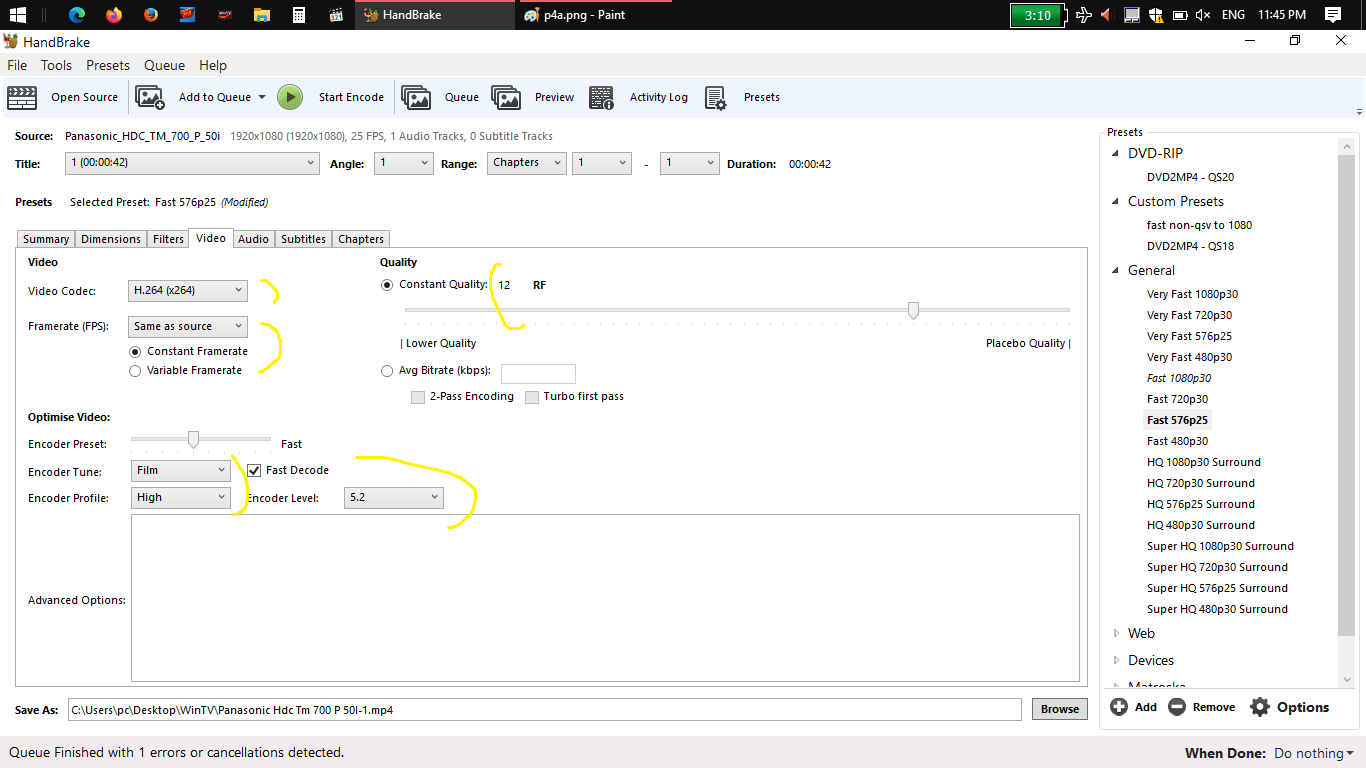Click the Add preset plus icon
The image size is (1366, 768).
coord(1119,707)
